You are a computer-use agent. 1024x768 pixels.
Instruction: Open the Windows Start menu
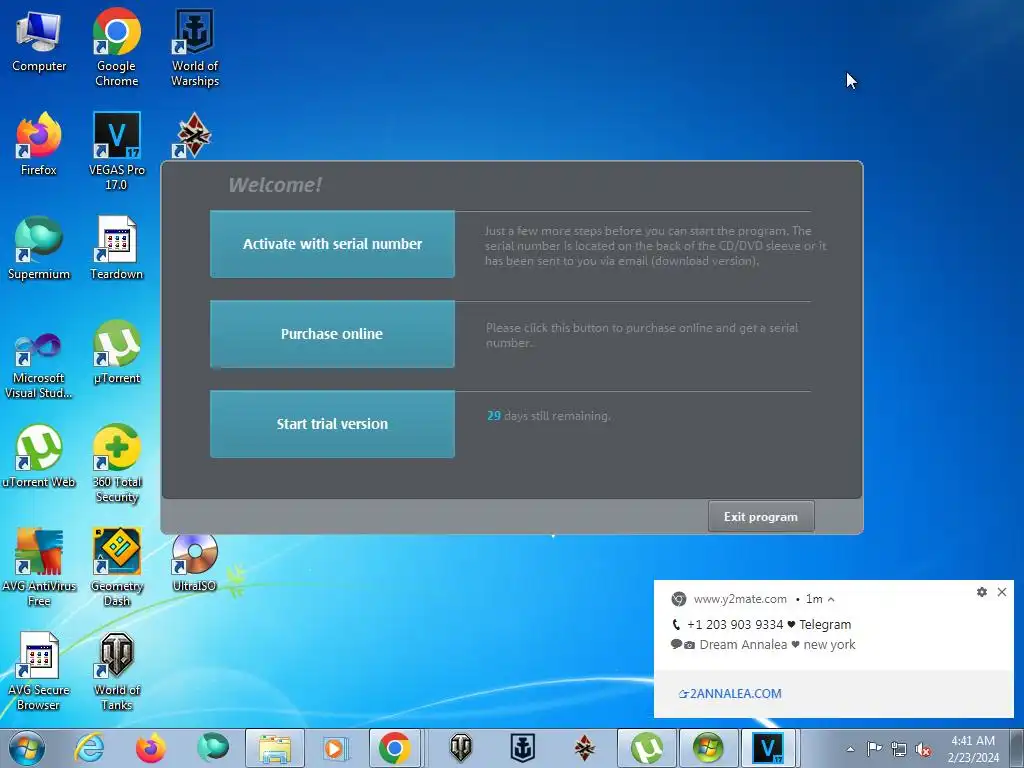tap(26, 748)
